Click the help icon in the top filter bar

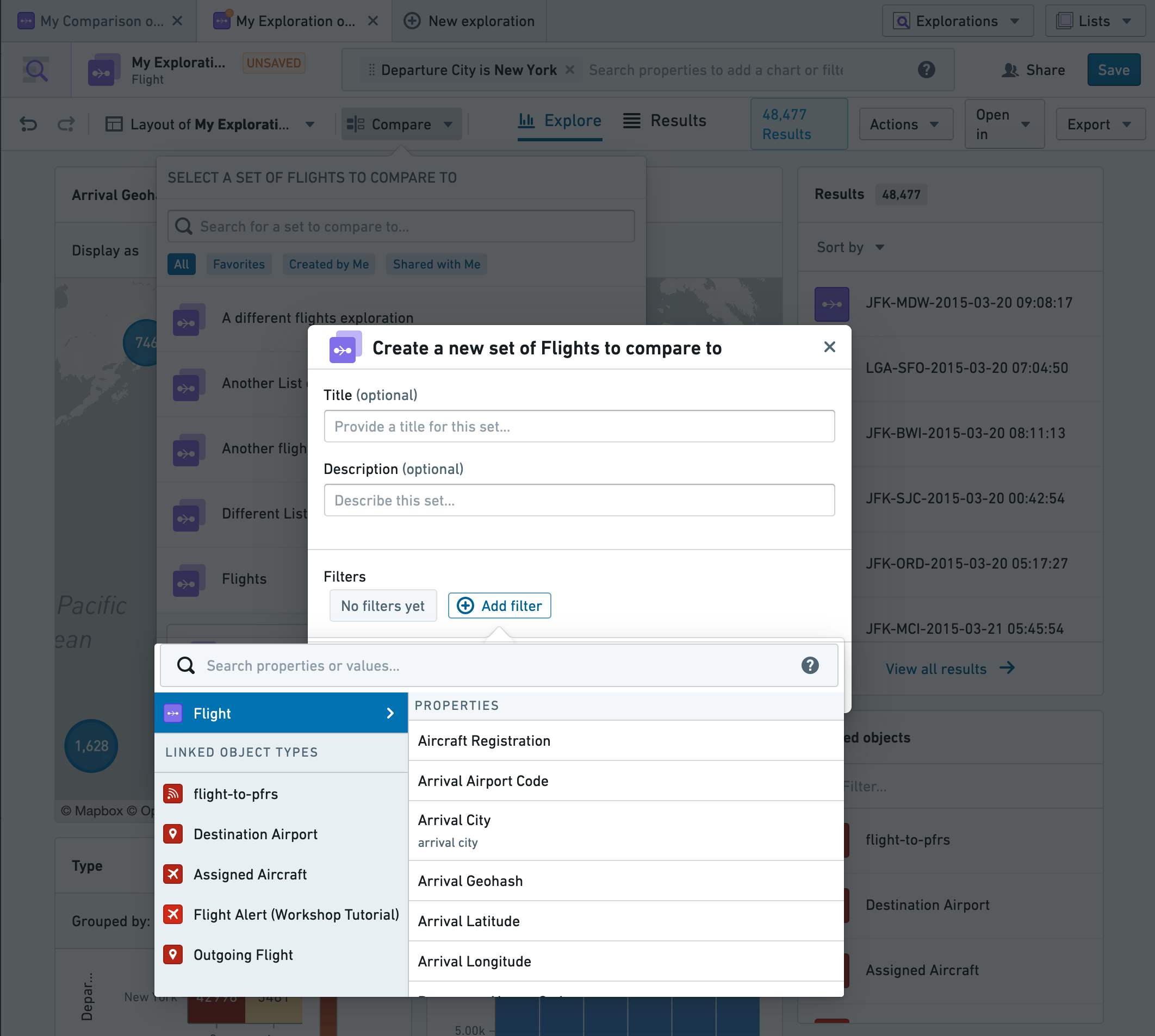[927, 70]
